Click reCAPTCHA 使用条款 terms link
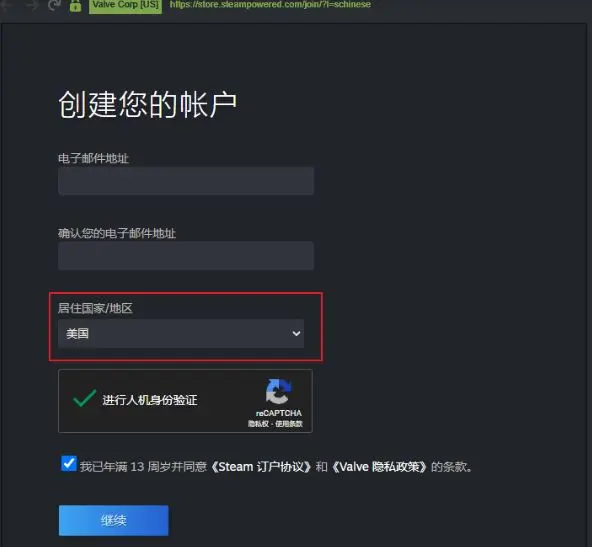Viewport: 592px width, 547px height. pyautogui.click(x=289, y=424)
